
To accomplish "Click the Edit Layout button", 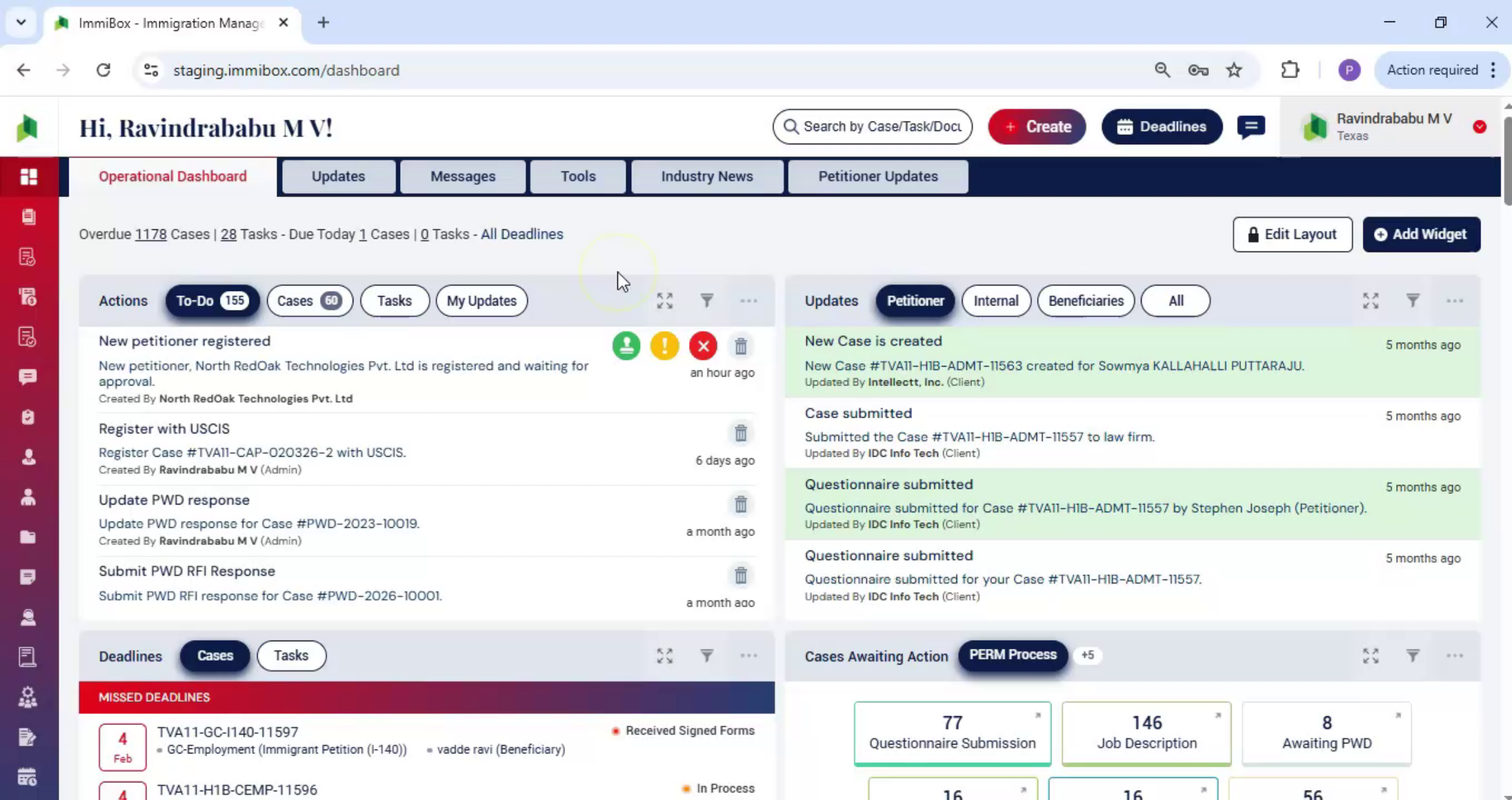I will (1292, 234).
